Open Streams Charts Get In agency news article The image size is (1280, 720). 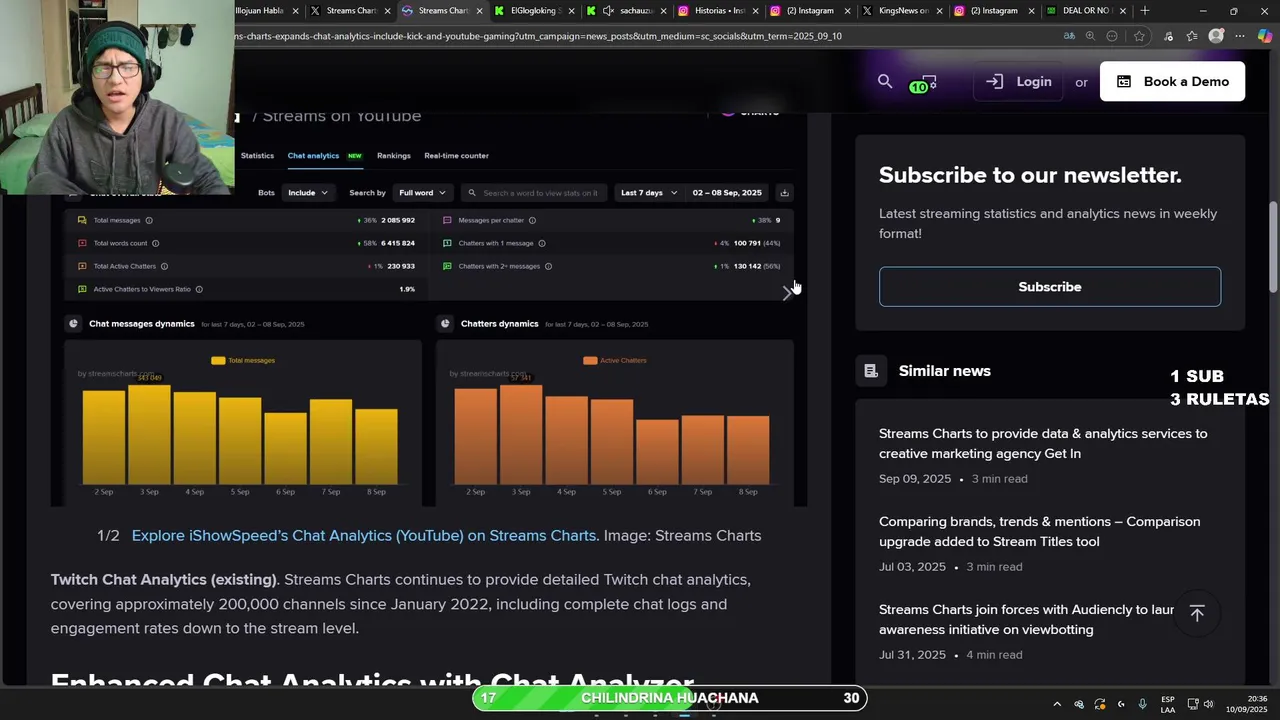[x=1043, y=444]
